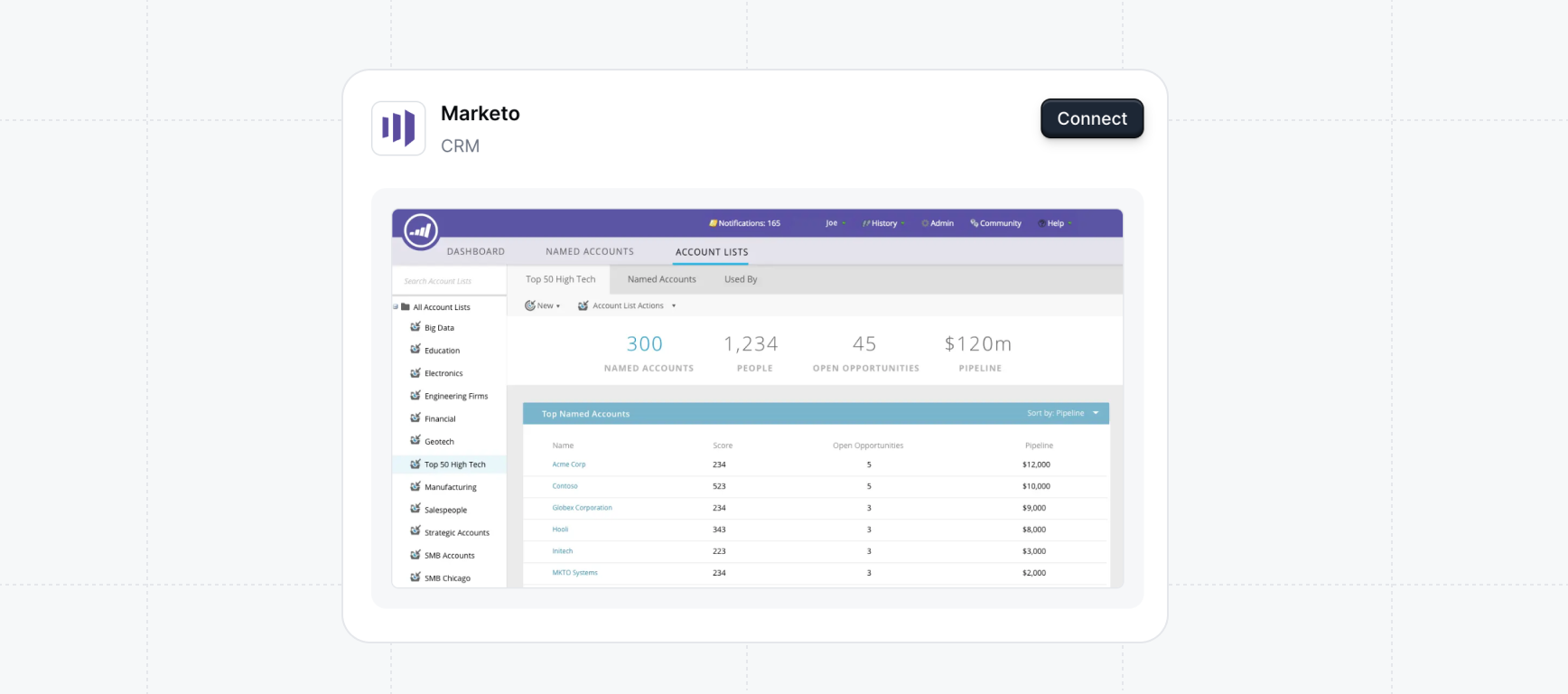Screen dimensions: 1568x694
Task: Click the Score column header
Action: 723,445
